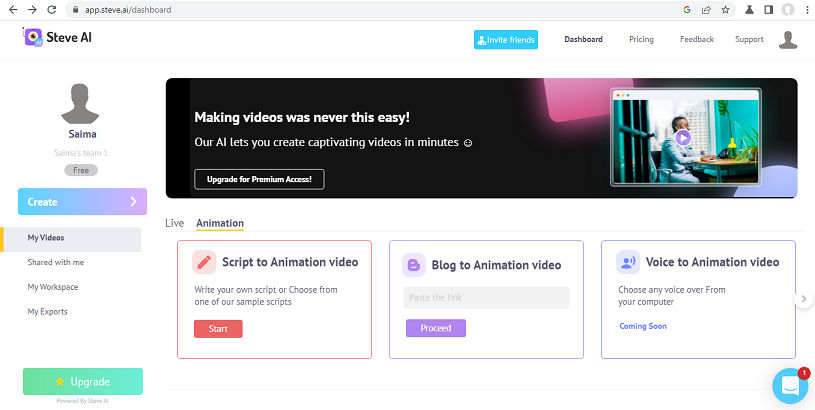Click the Script to Animation video title
815x410 pixels.
[290, 262]
